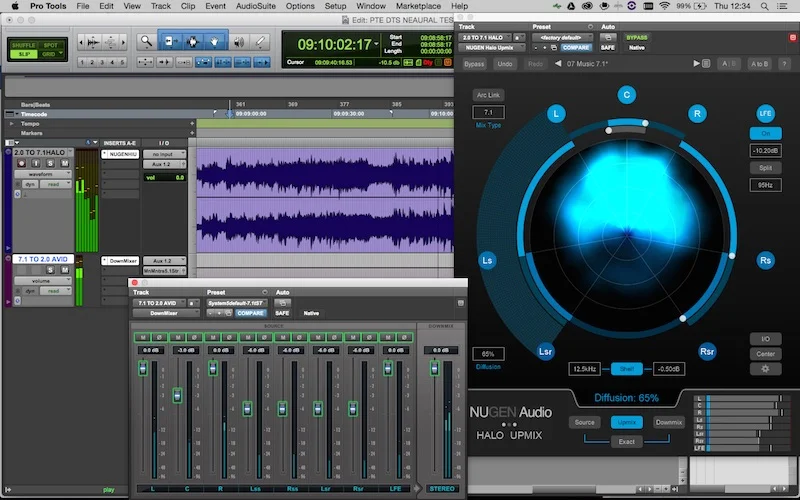The height and width of the screenshot is (500, 800).
Task: Open the Marketplace menu
Action: click(x=418, y=6)
